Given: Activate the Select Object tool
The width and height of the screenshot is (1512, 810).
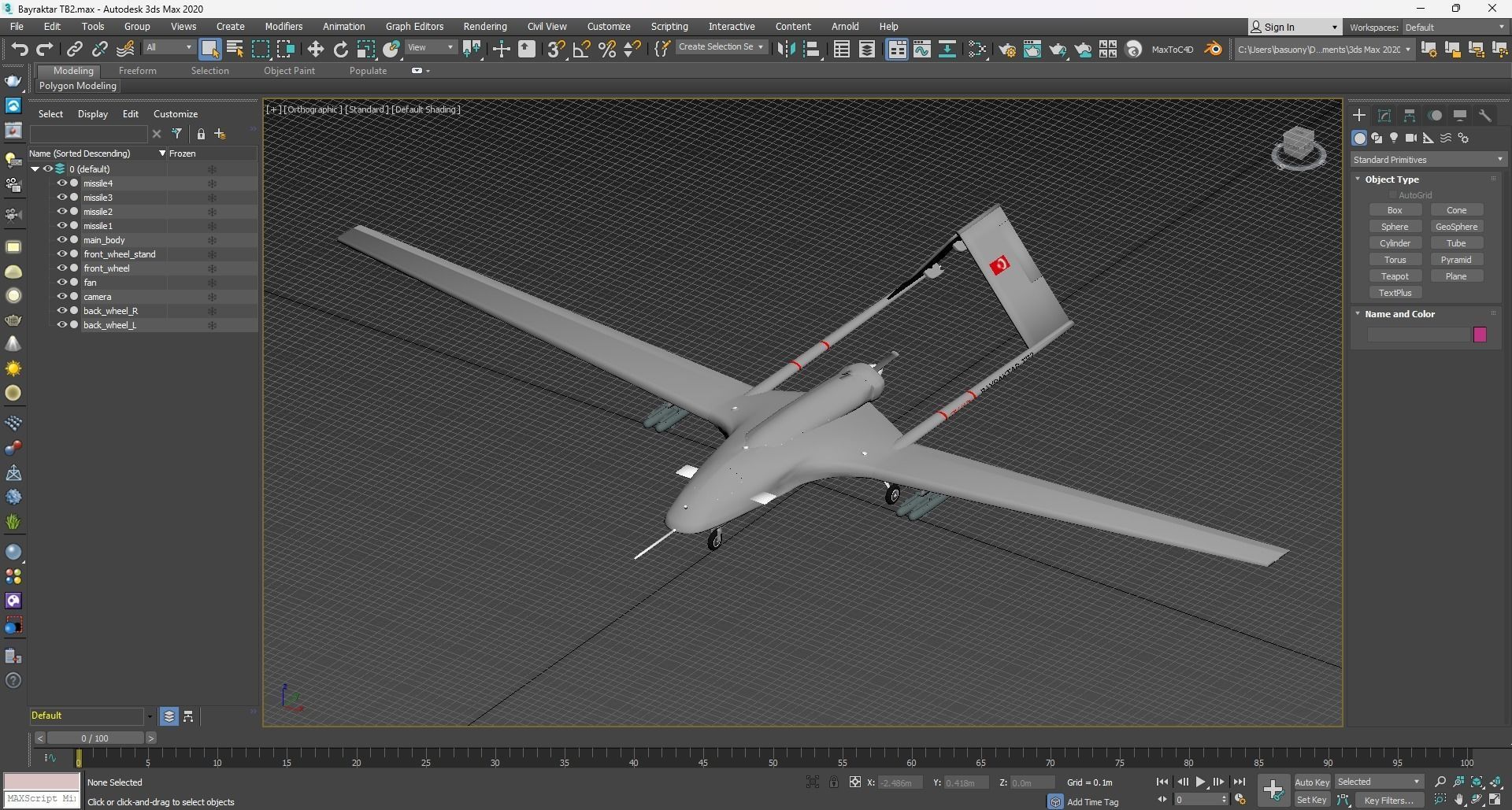Looking at the screenshot, I should 209,49.
